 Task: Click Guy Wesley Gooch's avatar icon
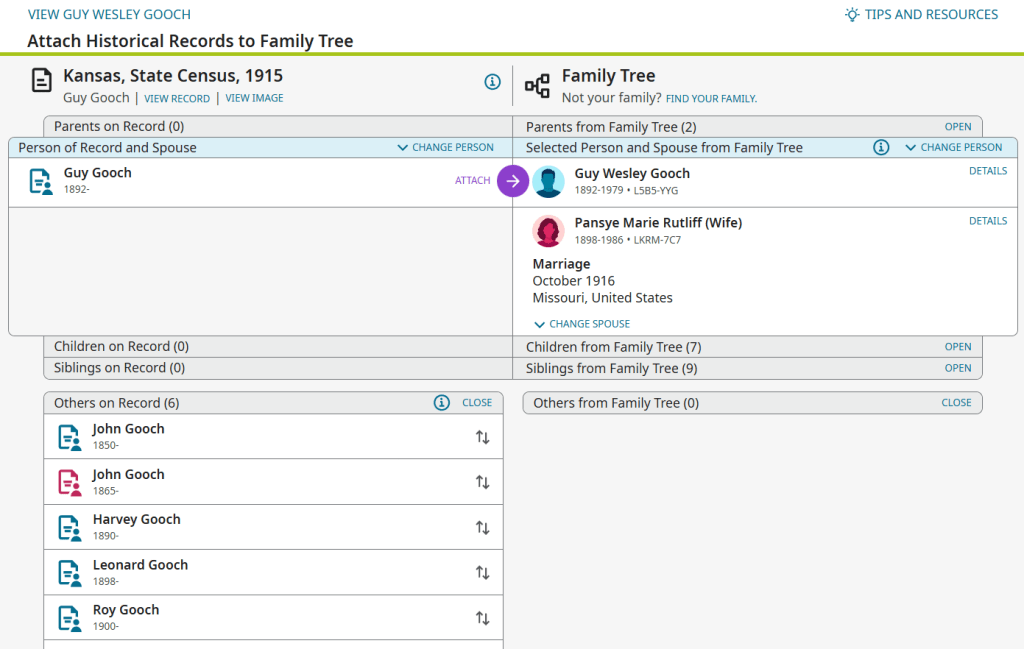pyautogui.click(x=548, y=181)
